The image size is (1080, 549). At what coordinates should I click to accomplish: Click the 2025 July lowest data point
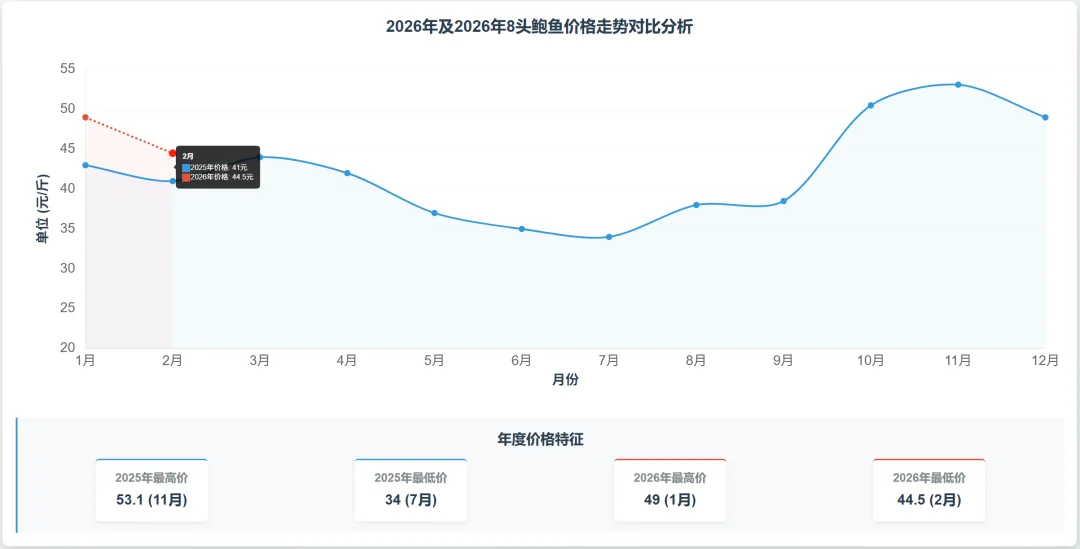(609, 237)
